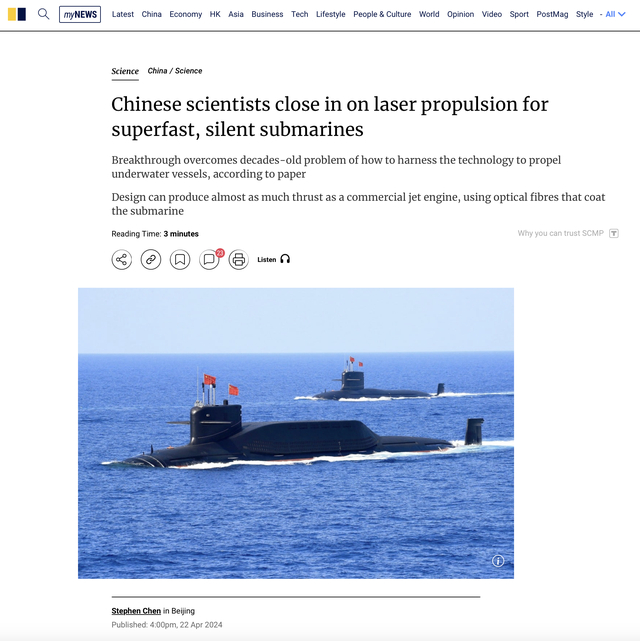Show image info via the i icon
Screen dimensions: 640x641
point(498,561)
